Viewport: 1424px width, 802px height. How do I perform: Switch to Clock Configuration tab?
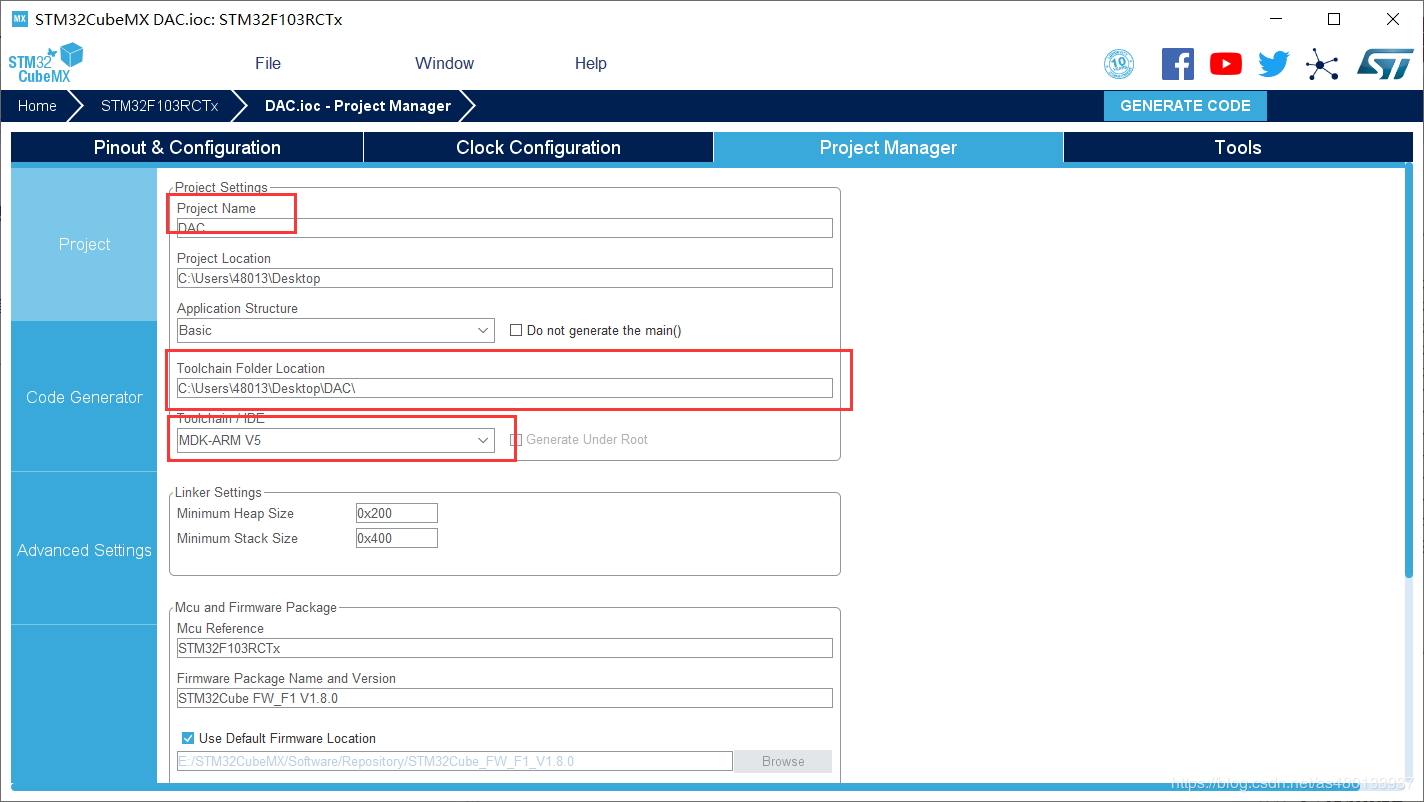(x=538, y=147)
